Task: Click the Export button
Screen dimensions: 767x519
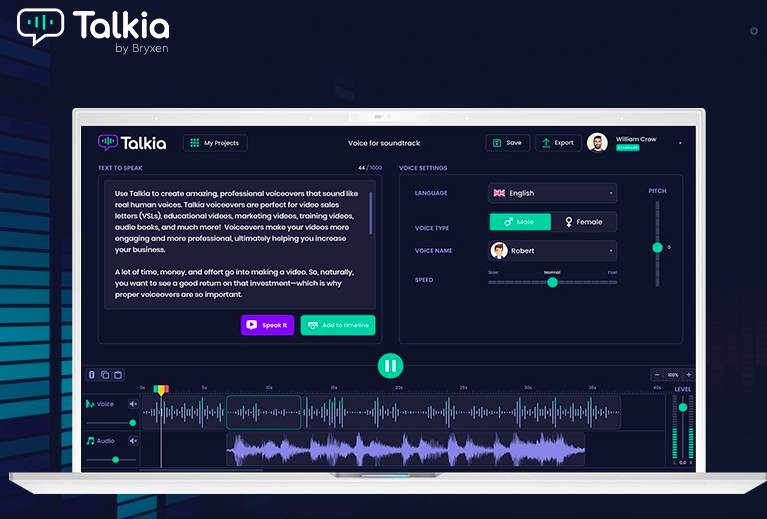Action: [x=558, y=143]
